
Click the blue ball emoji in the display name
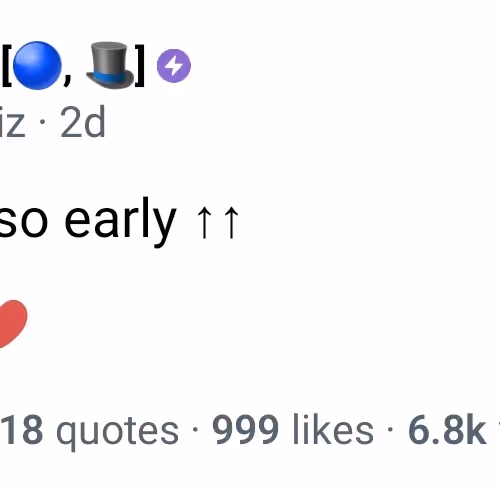(37, 65)
